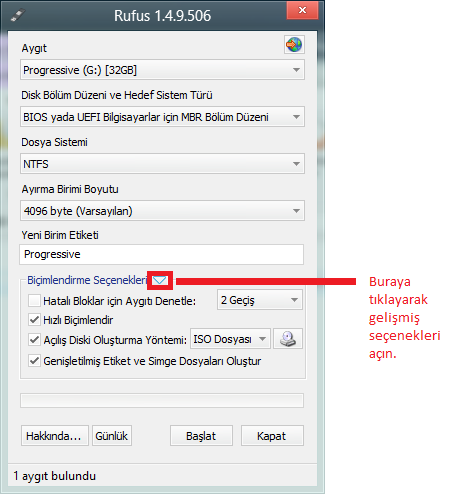Open the Günlük log window

click(x=112, y=436)
